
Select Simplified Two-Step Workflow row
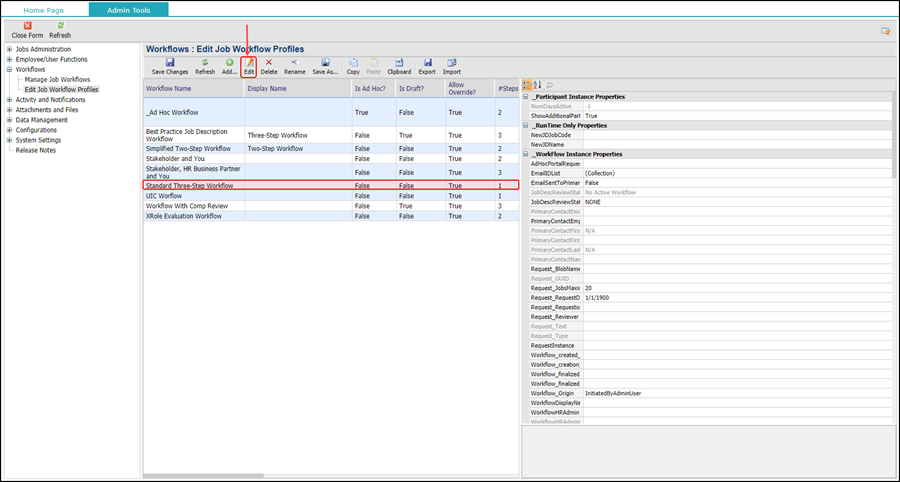tap(331, 149)
